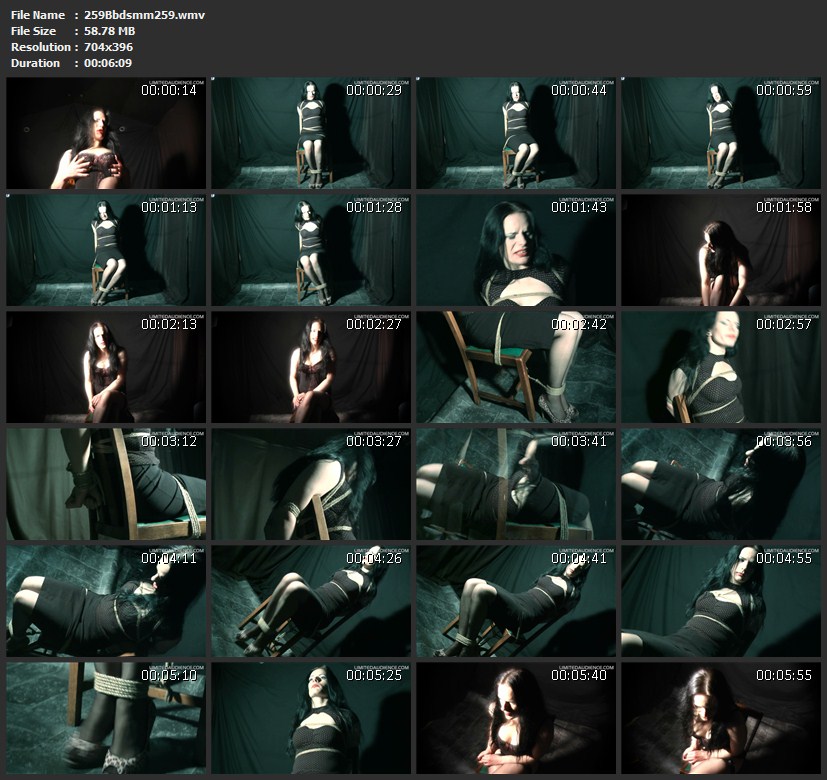Viewport: 827px width, 780px height.
Task: Click the thumbnail stamped 00:02:57
Action: pos(721,367)
